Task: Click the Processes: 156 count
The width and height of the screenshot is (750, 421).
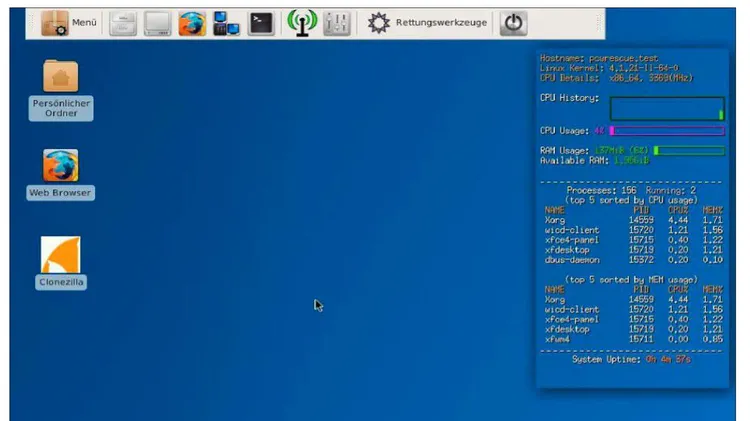Action: pos(601,190)
